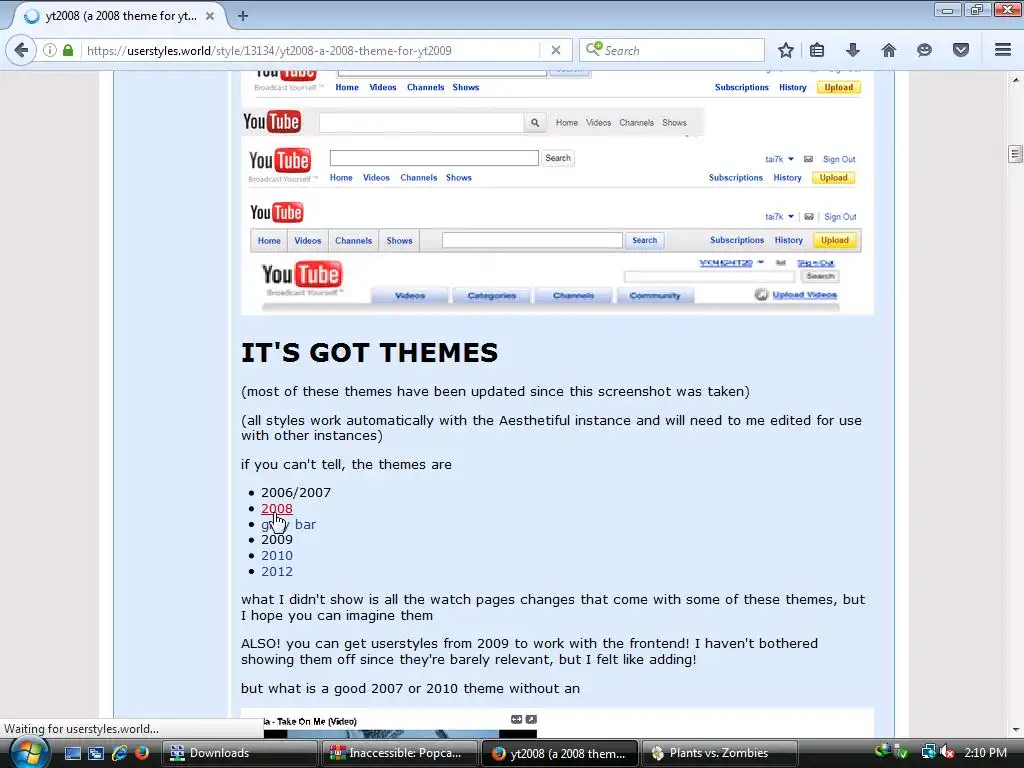
Task: Show your bookmarks list icon
Action: click(817, 50)
